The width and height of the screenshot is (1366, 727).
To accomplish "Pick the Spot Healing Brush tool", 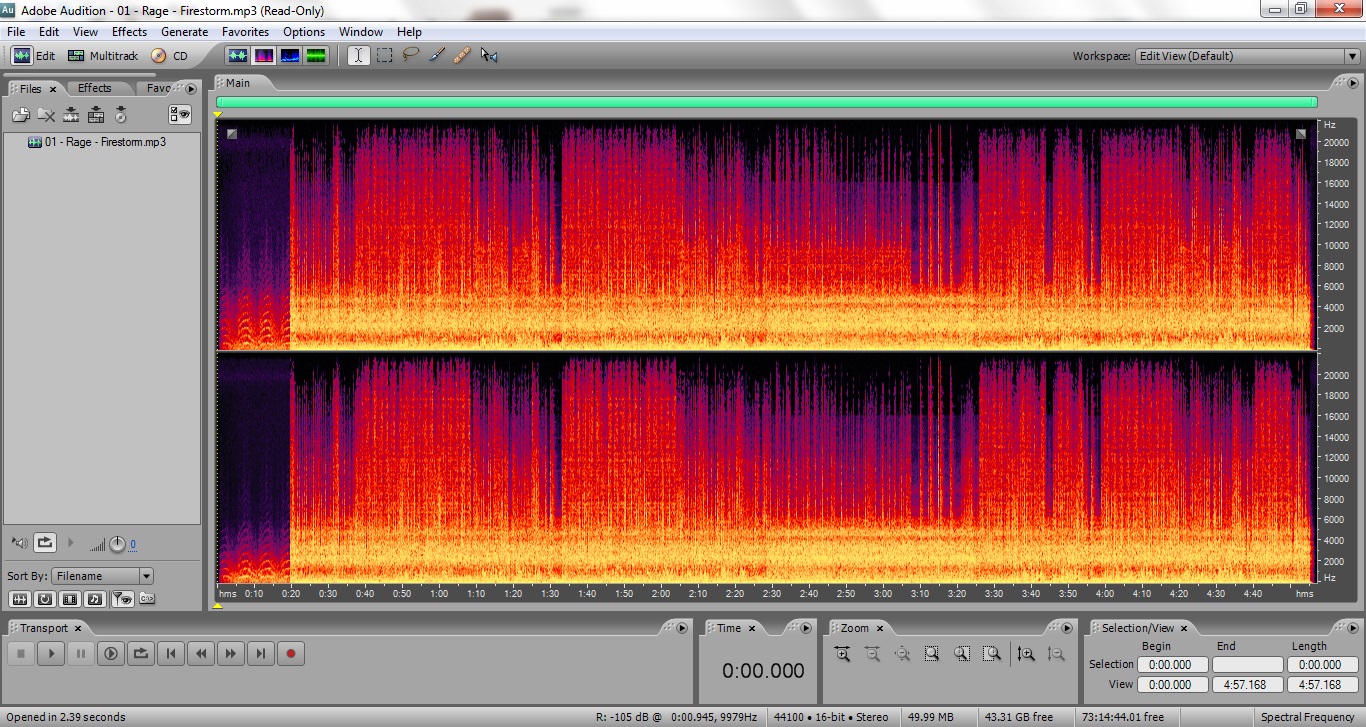I will click(462, 56).
